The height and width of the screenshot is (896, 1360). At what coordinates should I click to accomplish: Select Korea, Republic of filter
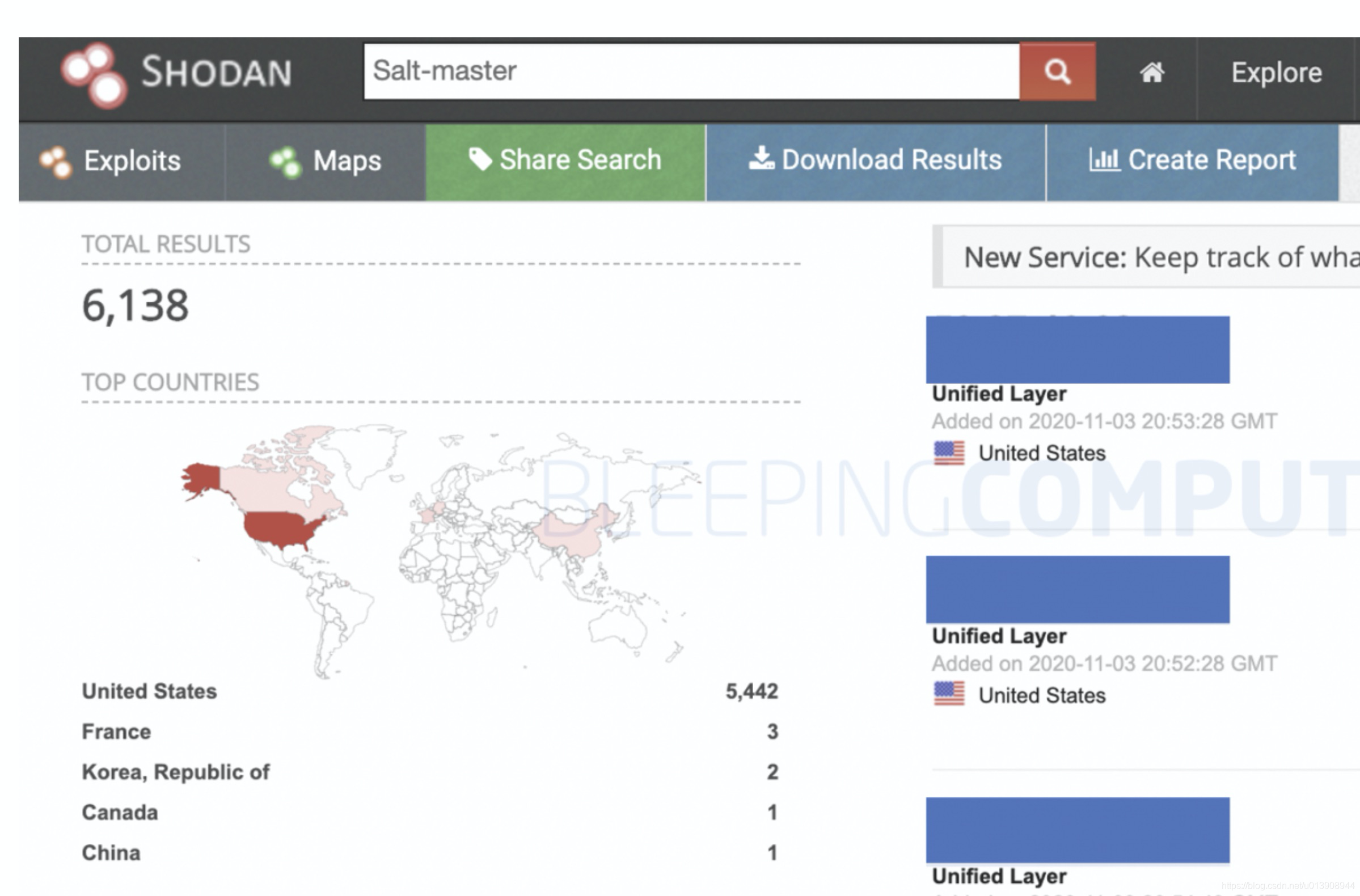[175, 772]
